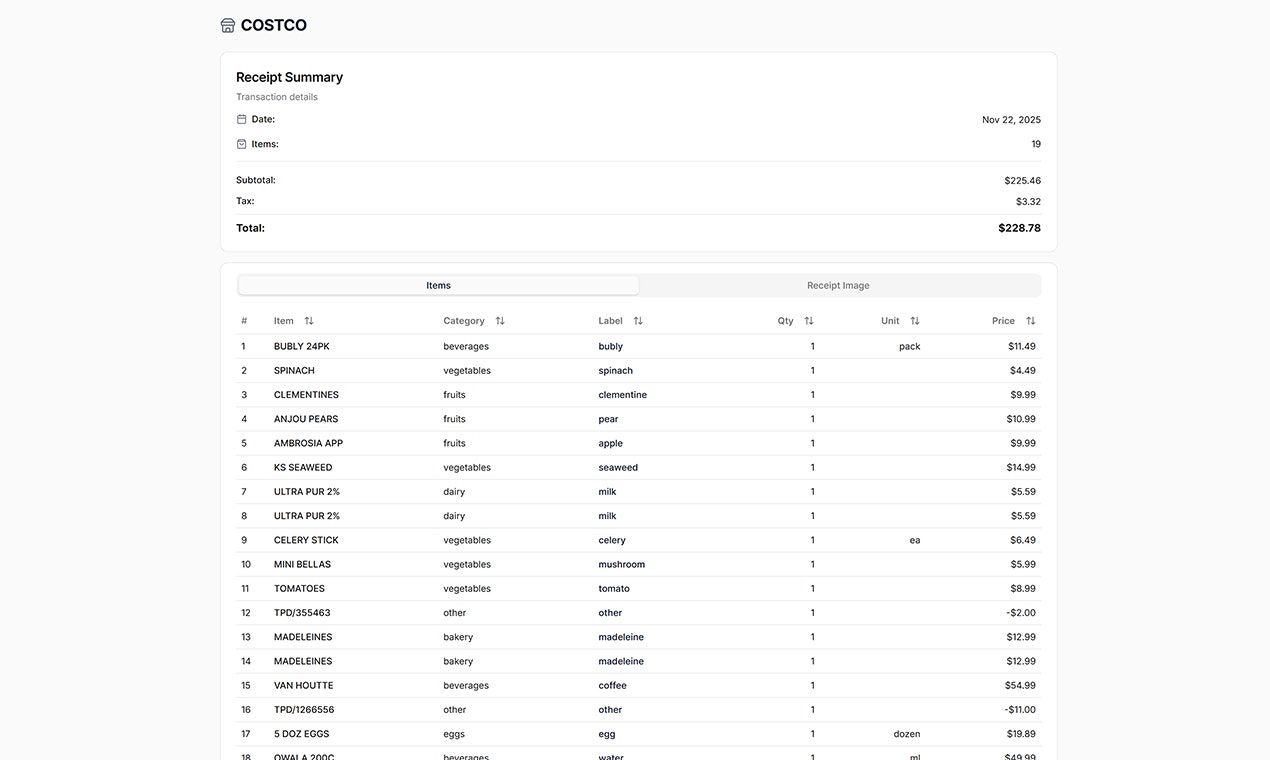Screen dimensions: 1270x760
Task: Click the VAN HOUTTE item name
Action: click(304, 685)
